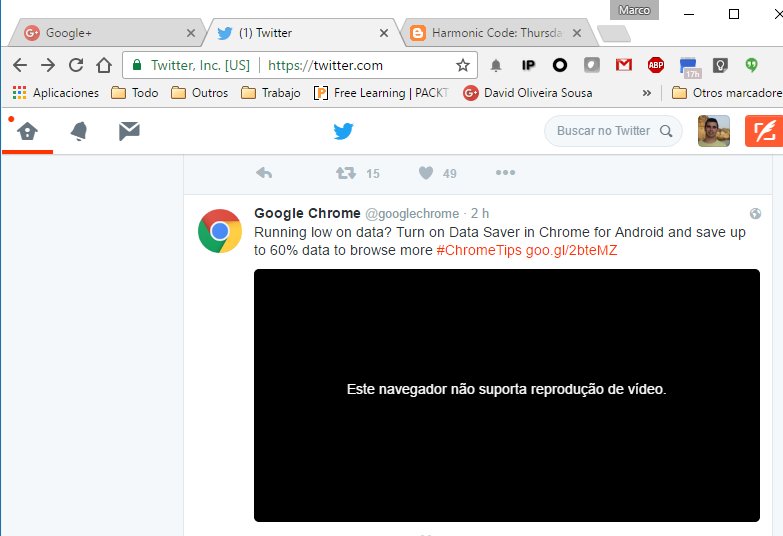The height and width of the screenshot is (536, 783).
Task: Open the David Oliveira Sousa bookmark
Action: (528, 93)
